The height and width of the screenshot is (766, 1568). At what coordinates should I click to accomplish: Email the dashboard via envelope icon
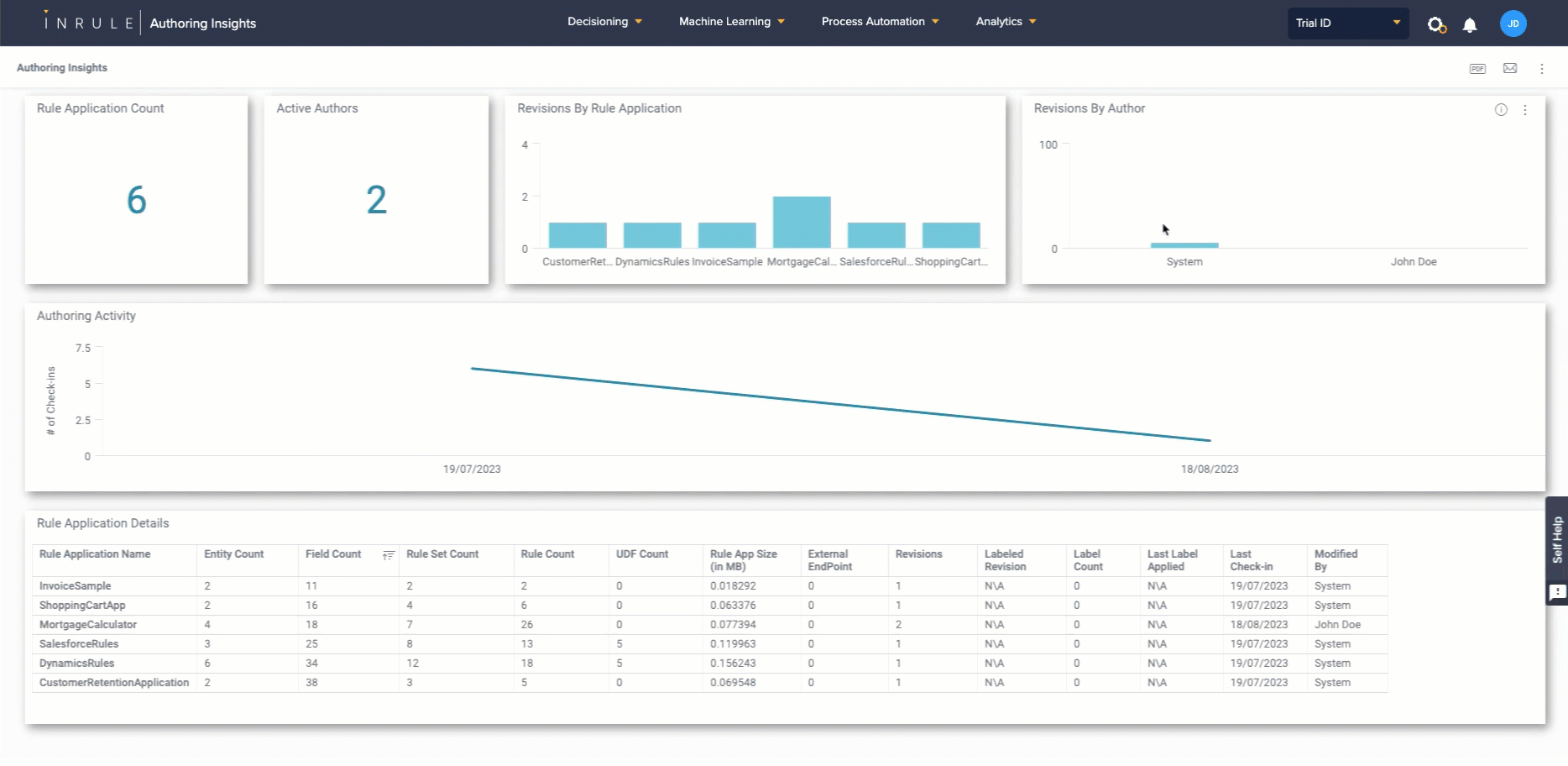(1510, 69)
